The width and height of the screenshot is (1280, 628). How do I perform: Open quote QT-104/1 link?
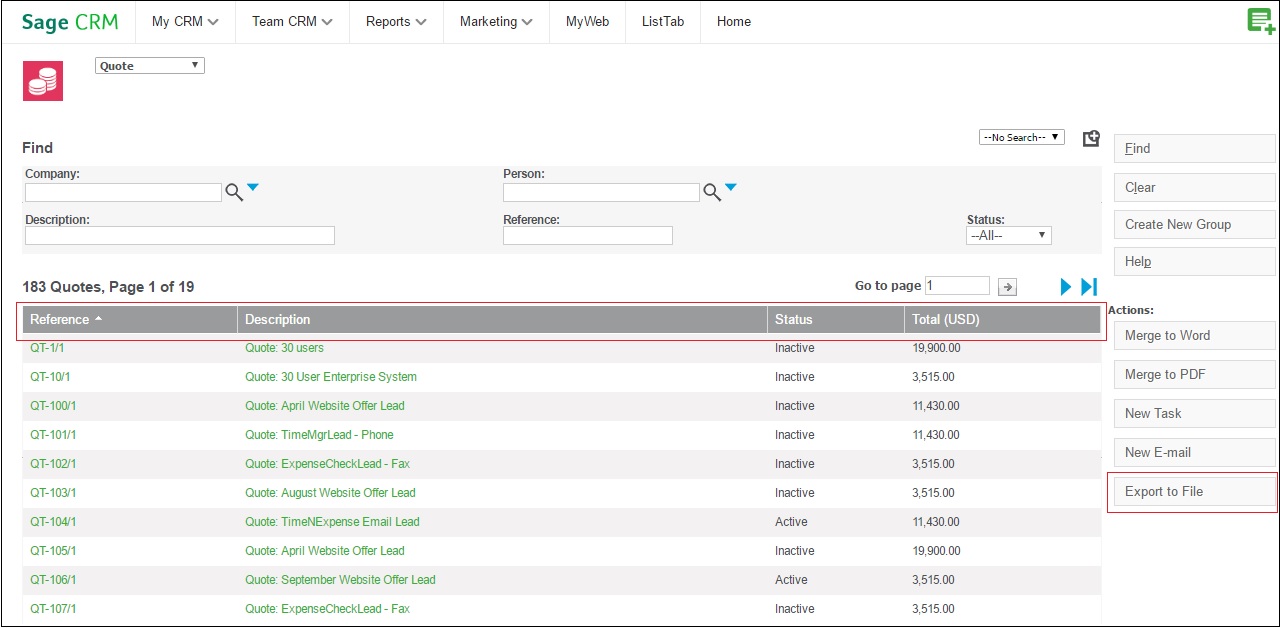[x=53, y=522]
